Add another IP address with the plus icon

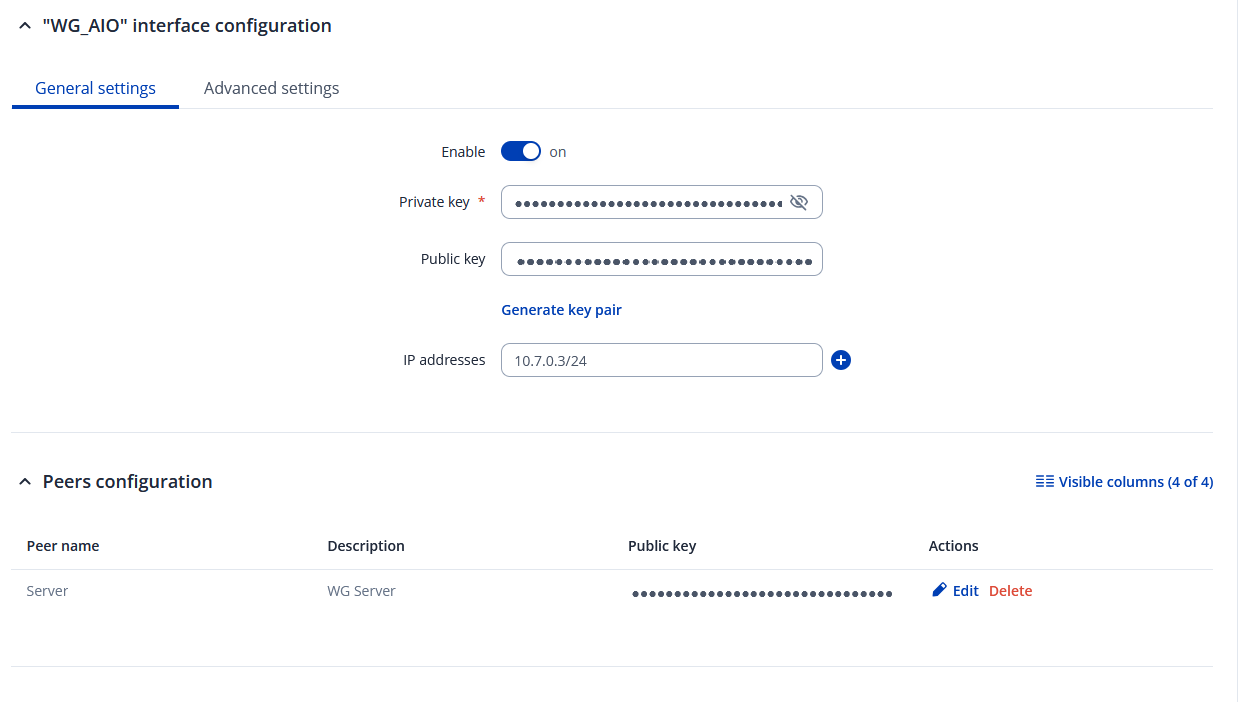click(x=841, y=360)
